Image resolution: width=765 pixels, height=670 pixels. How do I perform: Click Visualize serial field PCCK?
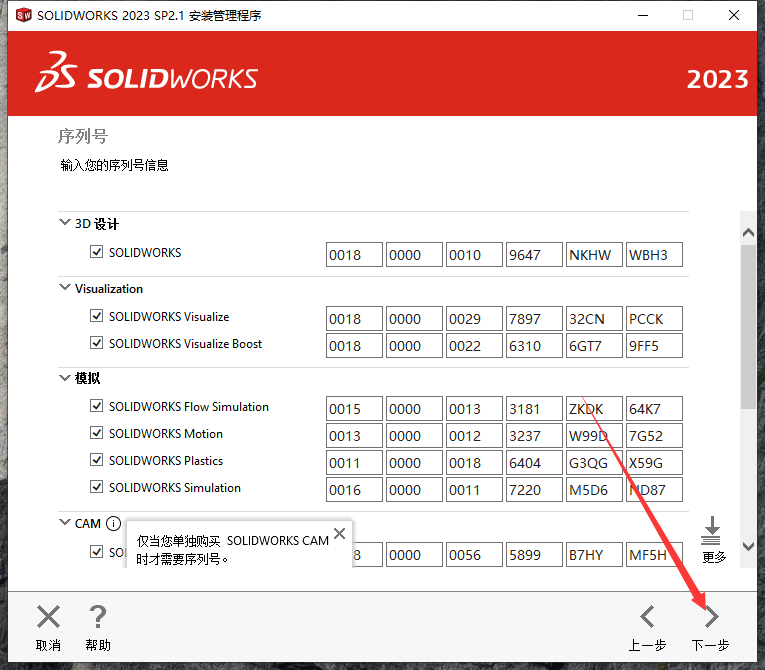click(x=654, y=319)
